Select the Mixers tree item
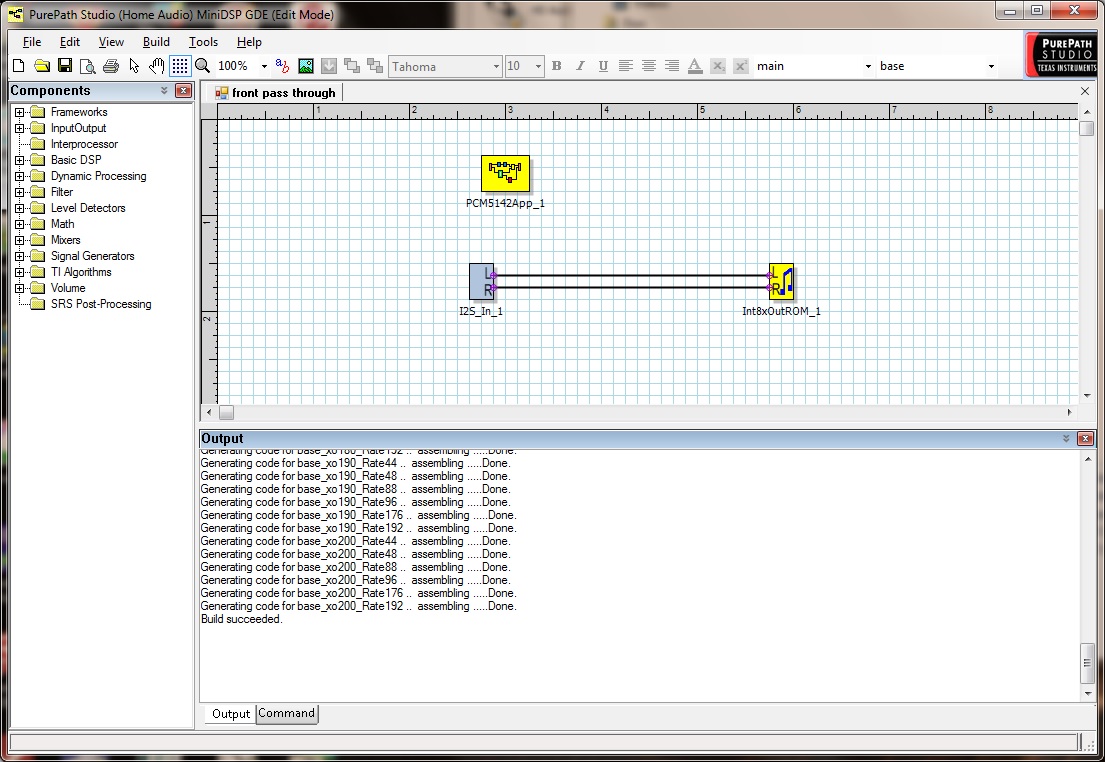Viewport: 1105px width, 762px height. (x=66, y=240)
